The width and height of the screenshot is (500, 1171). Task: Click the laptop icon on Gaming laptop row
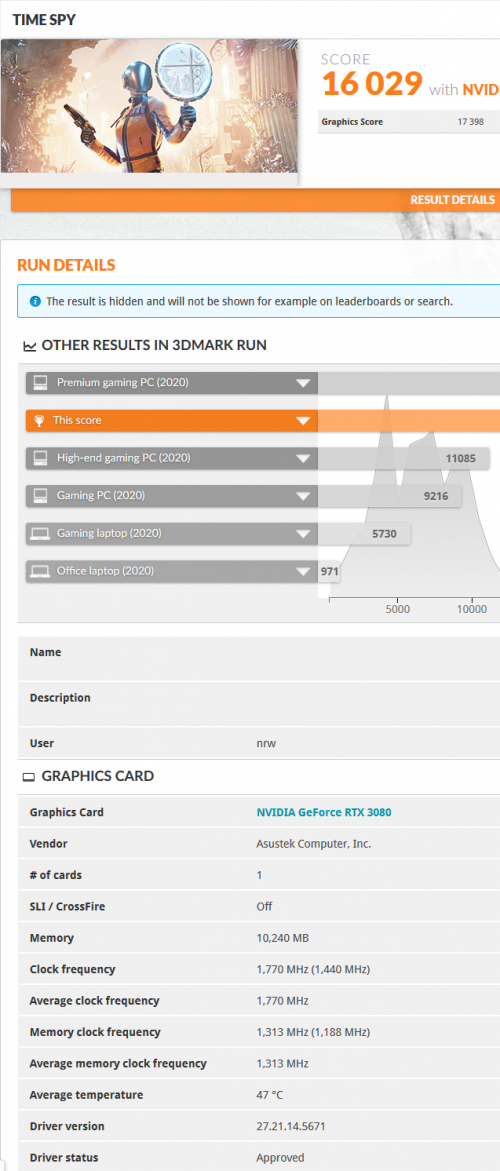(40, 533)
